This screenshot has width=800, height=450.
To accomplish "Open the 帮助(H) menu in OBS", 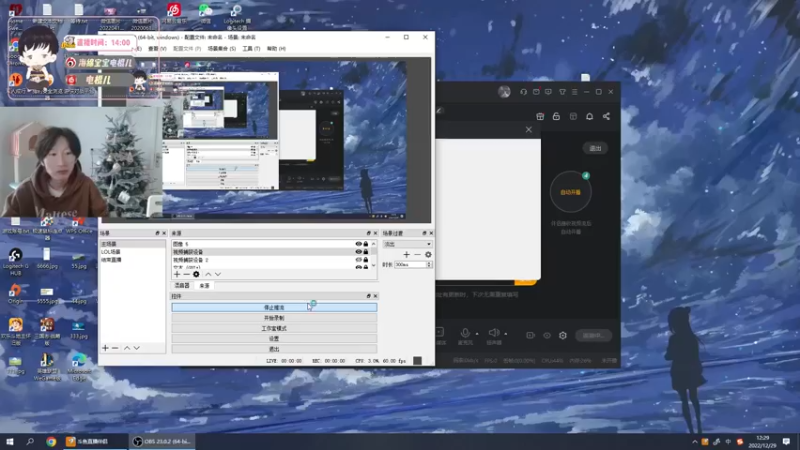I will point(276,48).
